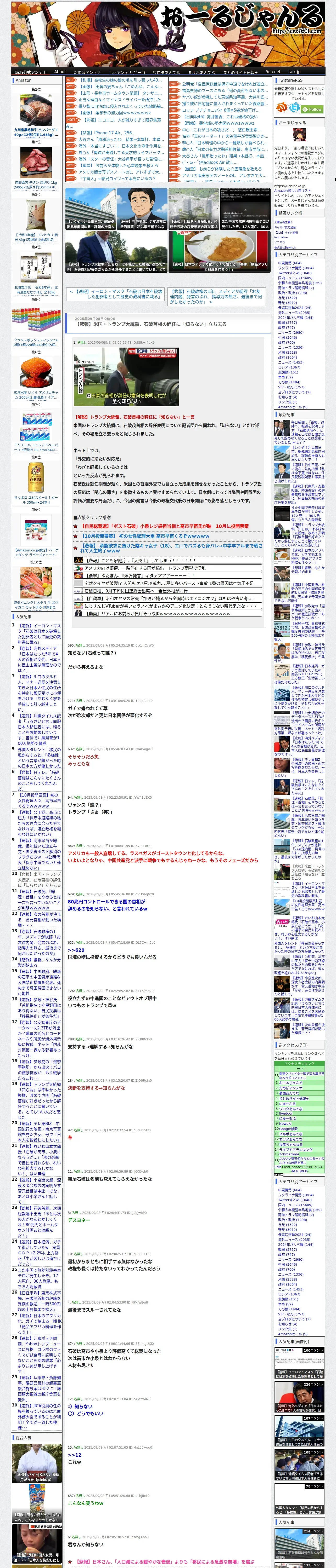Open 【10月投開票案】初の女性総理大臣 link in the article body
336x1568 pixels.
(145, 536)
